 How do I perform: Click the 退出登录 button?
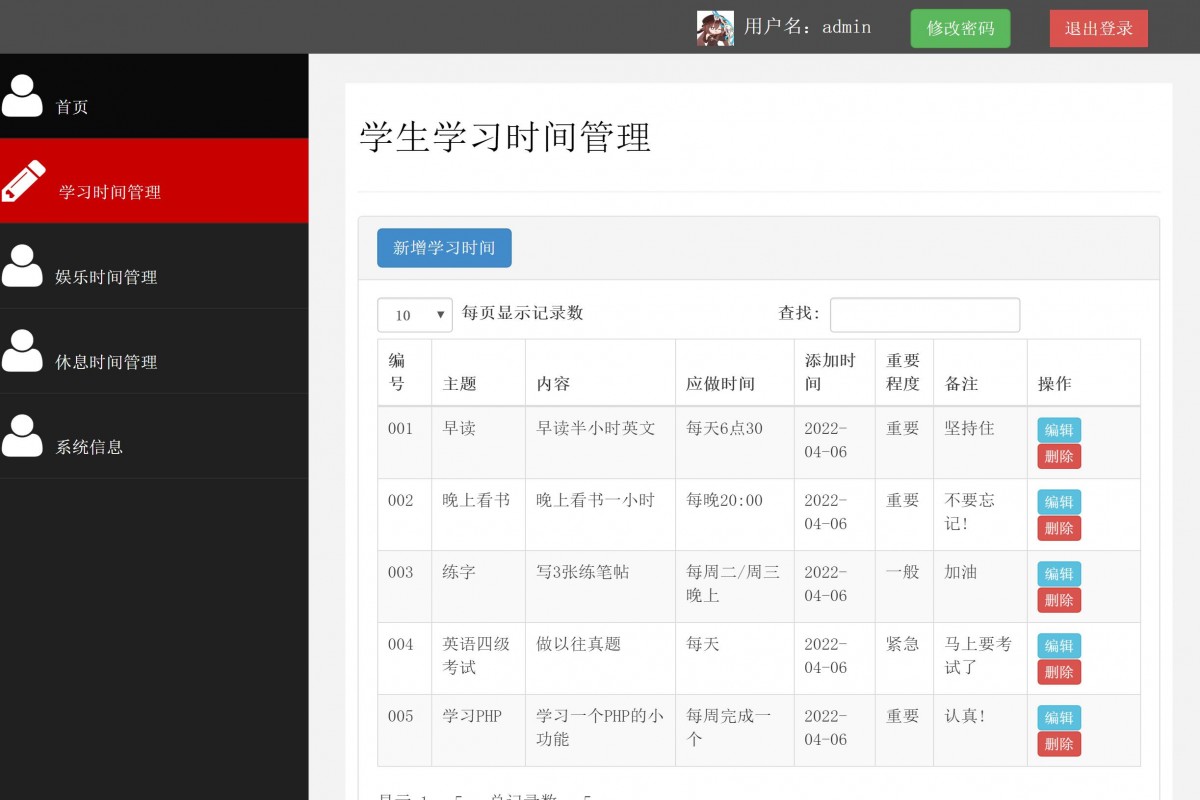pyautogui.click(x=1098, y=28)
